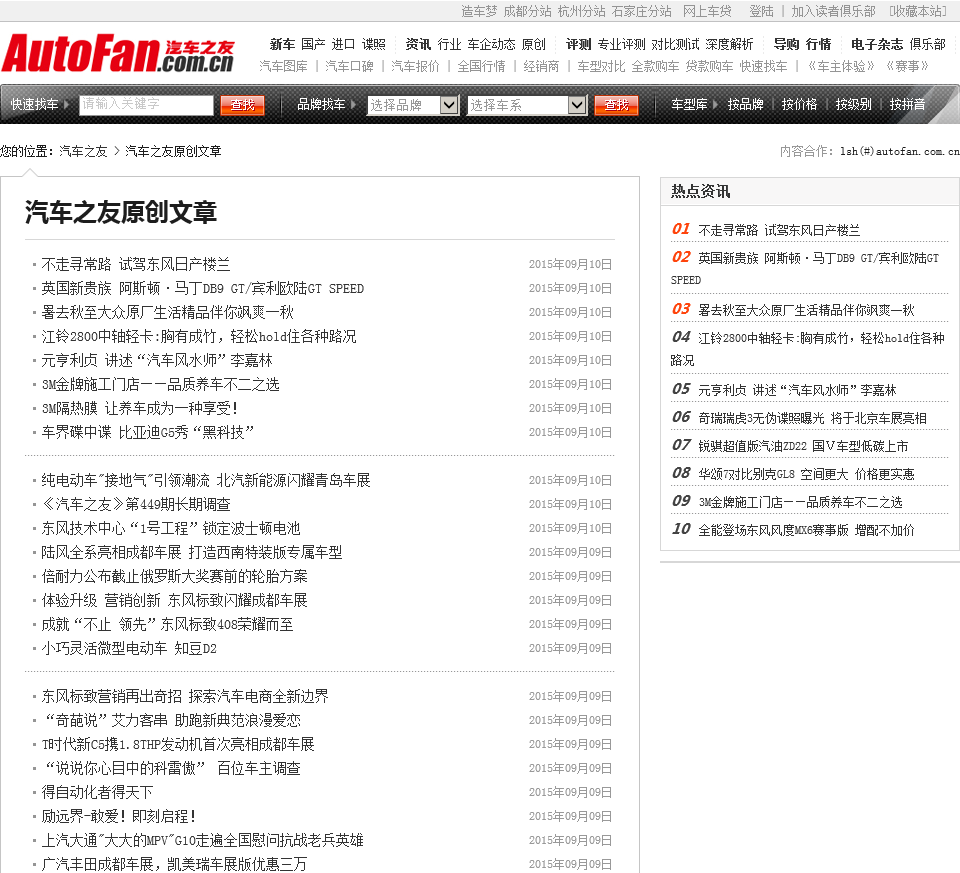
Task: Browse cars 按品牌
Action: tap(745, 105)
